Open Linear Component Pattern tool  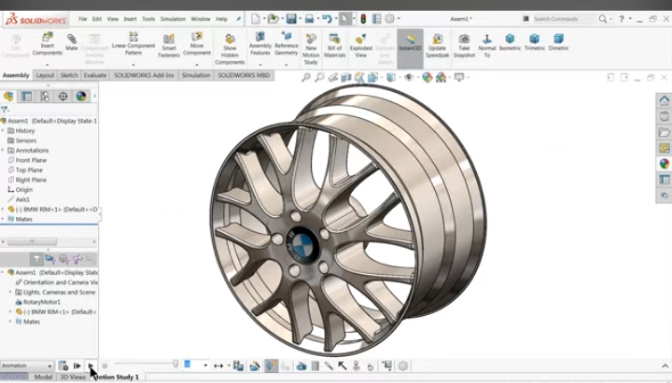coord(133,44)
